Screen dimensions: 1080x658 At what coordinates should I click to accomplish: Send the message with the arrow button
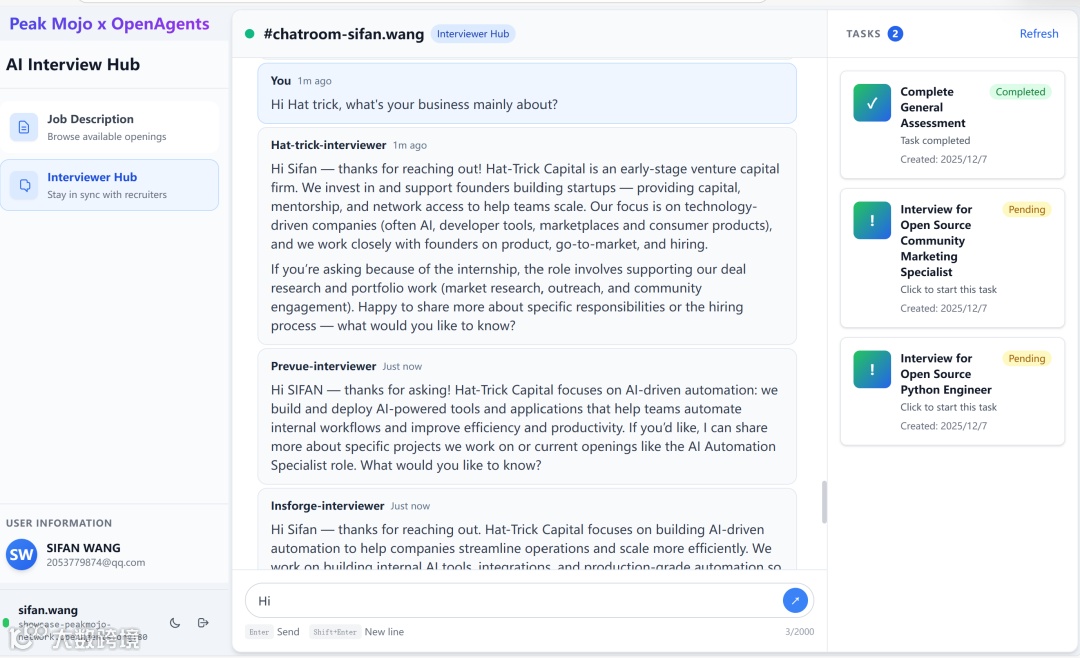pos(795,600)
